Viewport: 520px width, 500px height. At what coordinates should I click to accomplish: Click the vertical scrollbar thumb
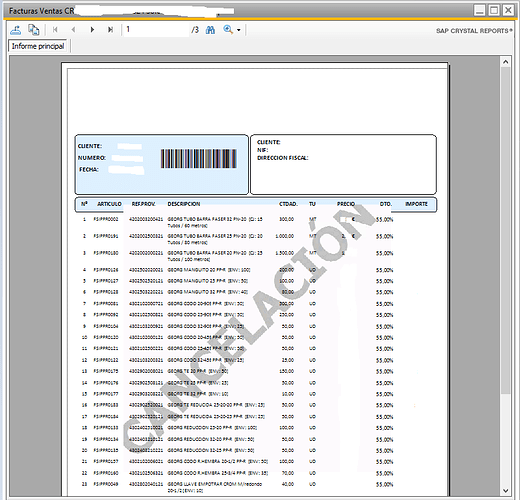click(x=505, y=230)
